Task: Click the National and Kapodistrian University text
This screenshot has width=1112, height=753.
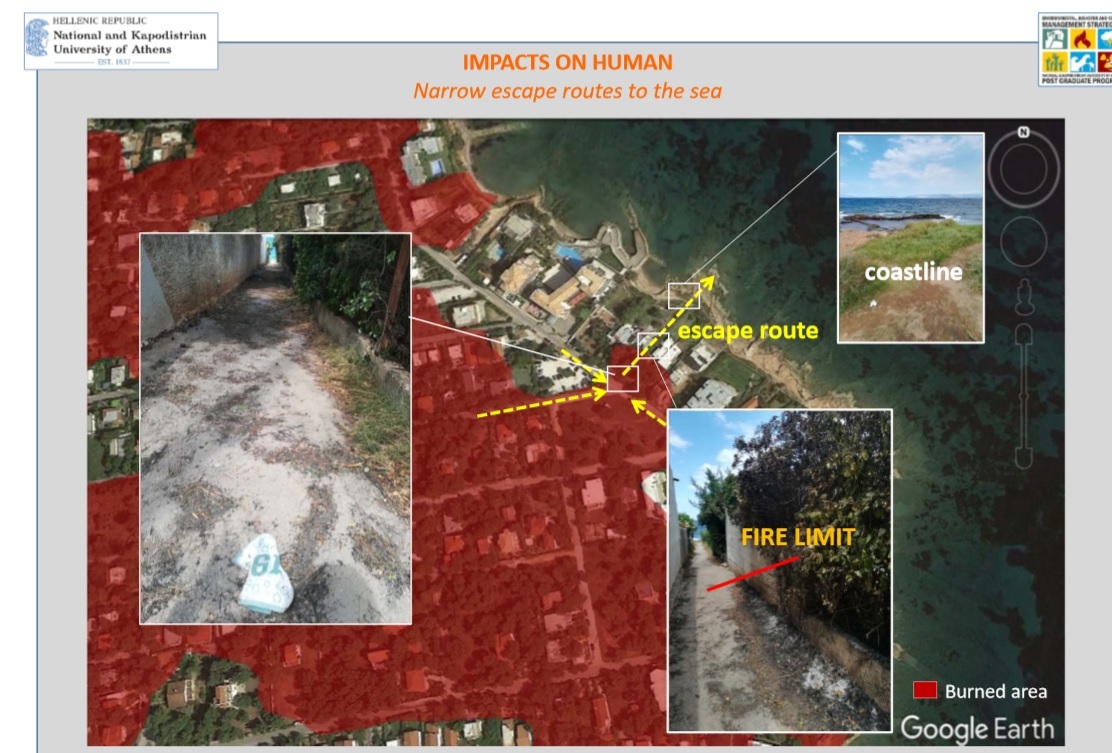Action: [129, 42]
